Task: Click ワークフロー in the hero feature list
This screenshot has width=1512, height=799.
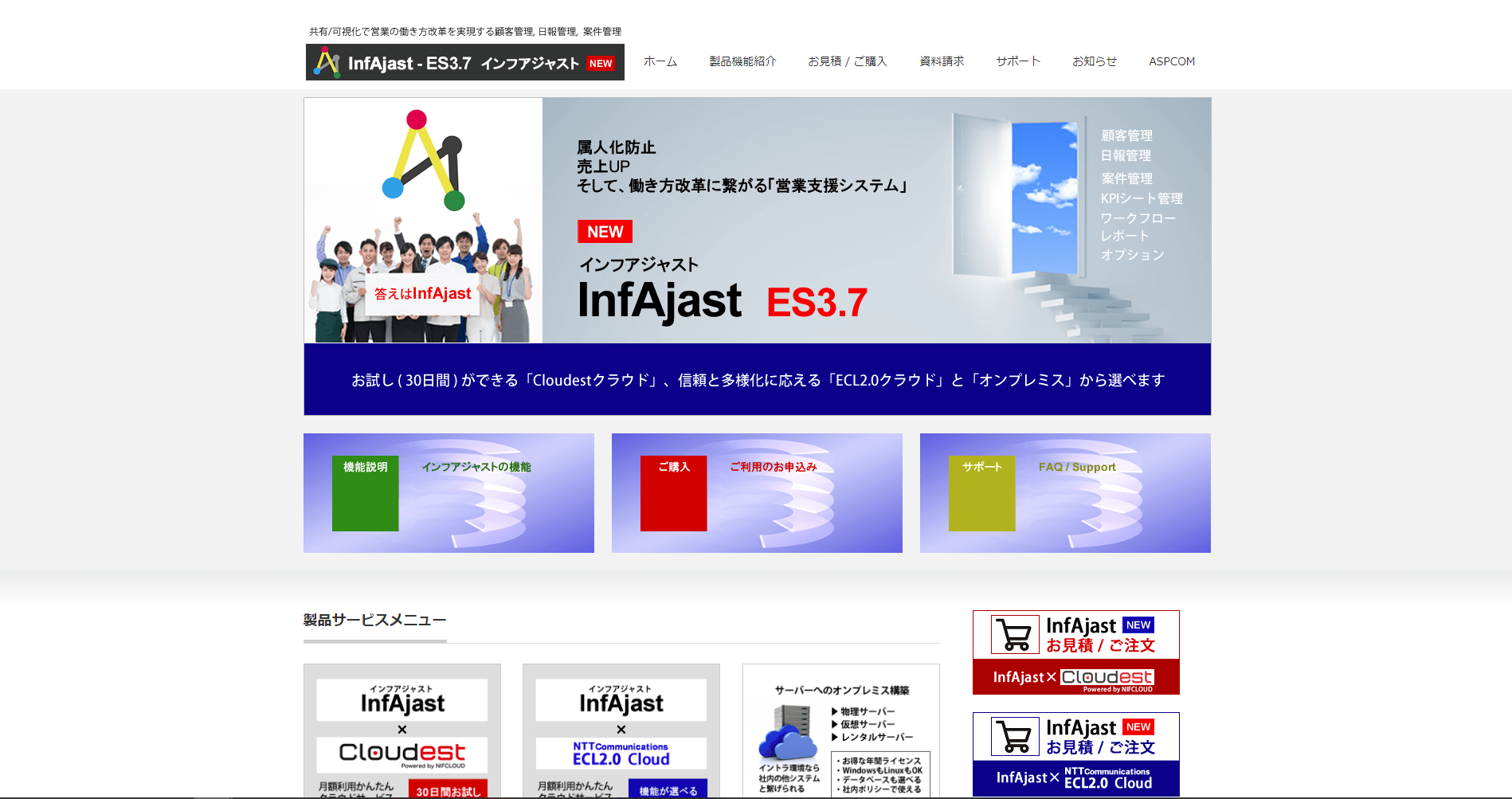Action: [x=1138, y=217]
